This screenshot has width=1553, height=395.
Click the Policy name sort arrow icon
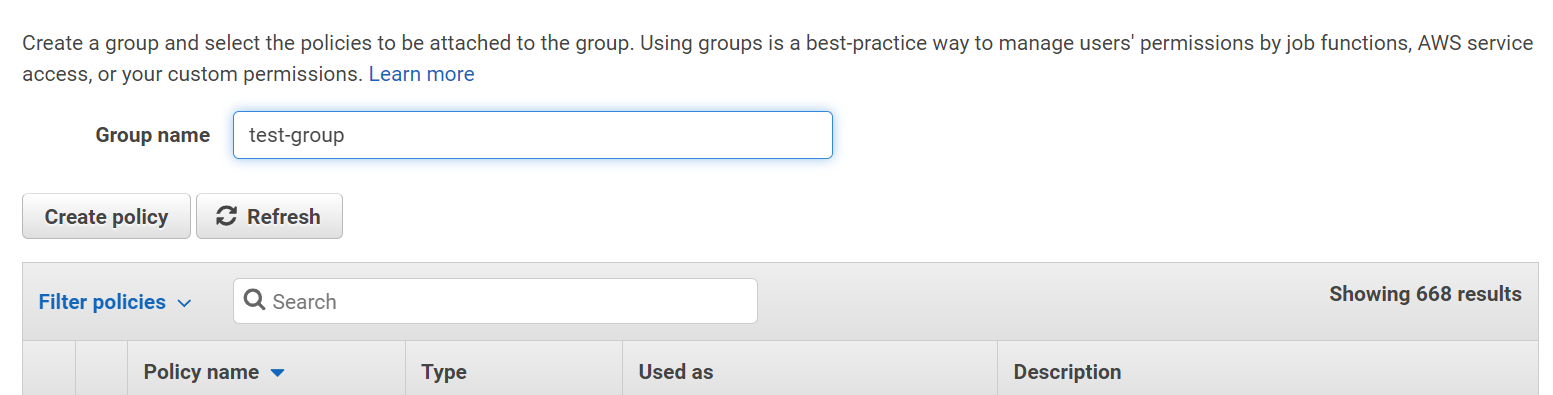pos(278,373)
